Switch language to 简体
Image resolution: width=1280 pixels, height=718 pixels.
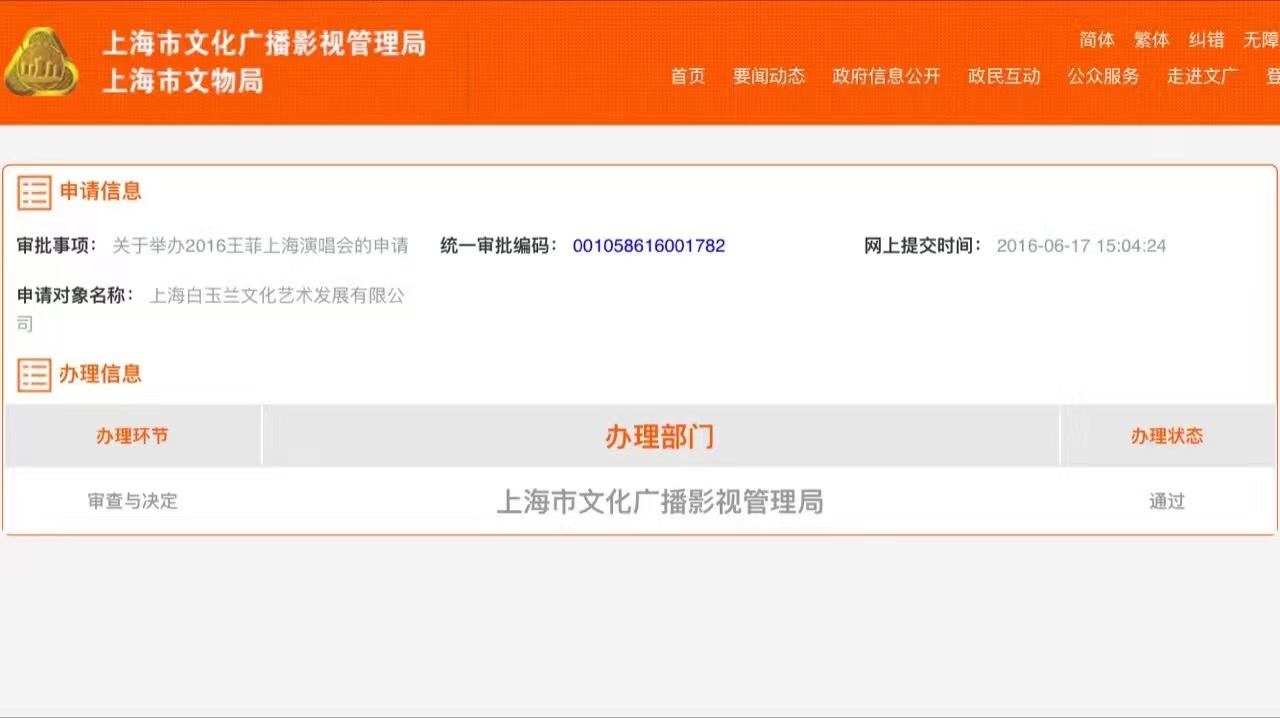(1097, 40)
